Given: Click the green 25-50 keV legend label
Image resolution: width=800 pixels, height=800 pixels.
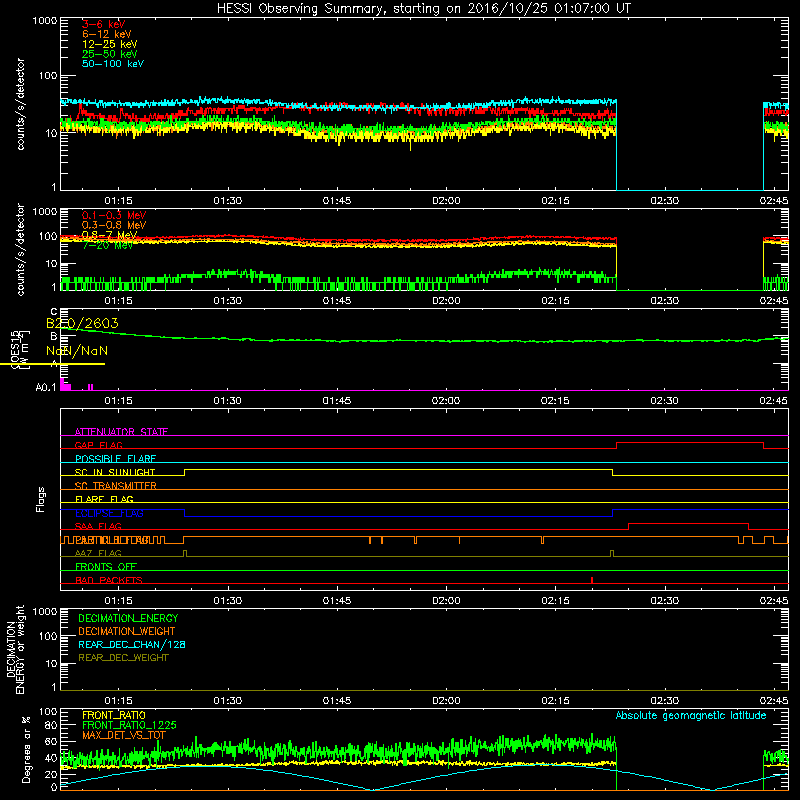Looking at the screenshot, I should click(x=110, y=54).
